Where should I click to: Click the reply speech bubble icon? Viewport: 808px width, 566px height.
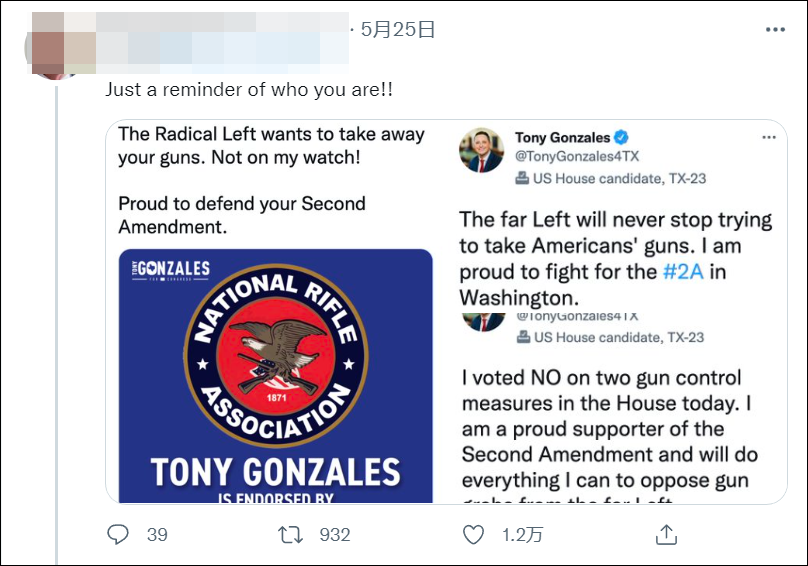119,535
